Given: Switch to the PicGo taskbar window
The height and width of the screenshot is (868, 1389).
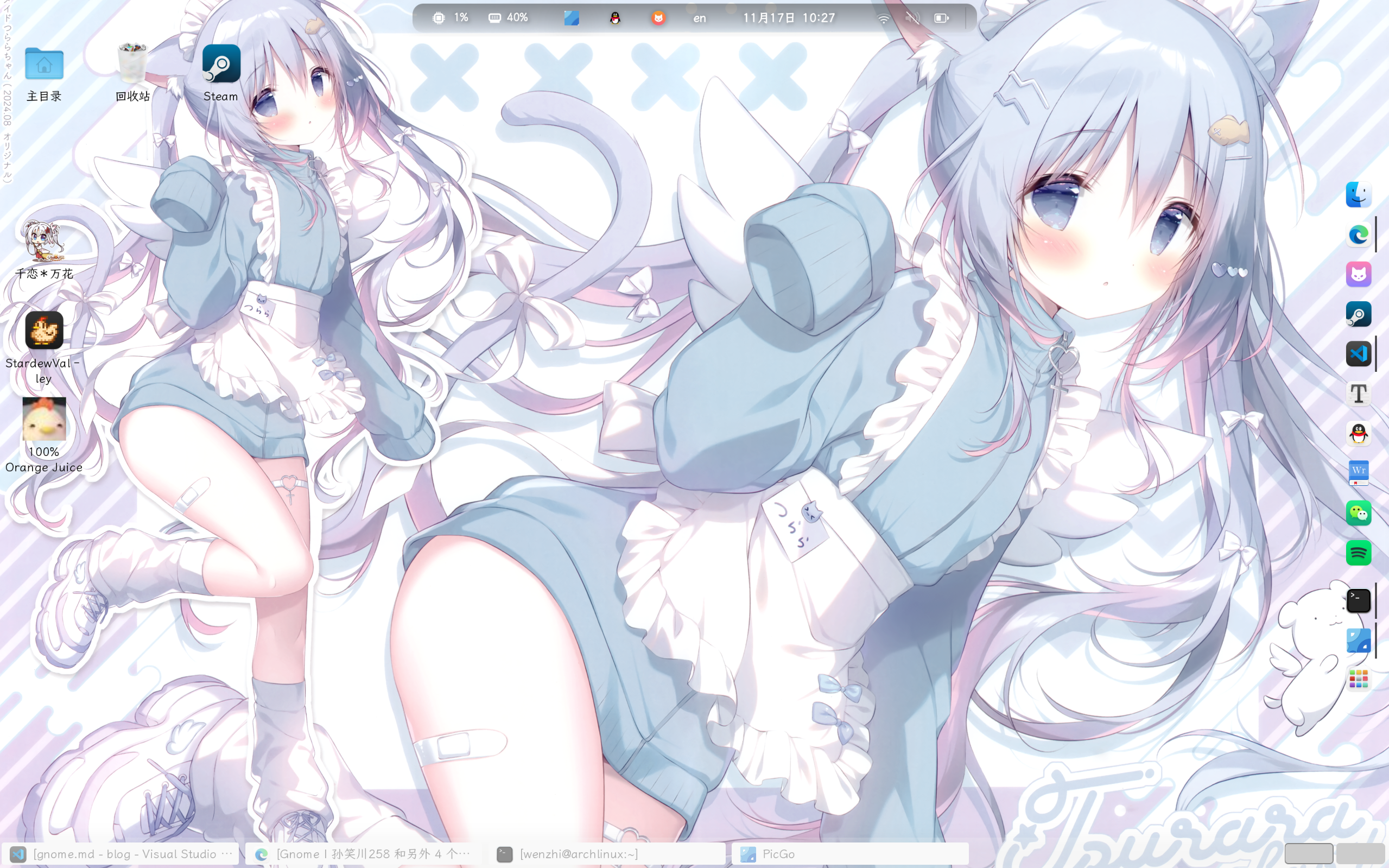Looking at the screenshot, I should (x=849, y=854).
